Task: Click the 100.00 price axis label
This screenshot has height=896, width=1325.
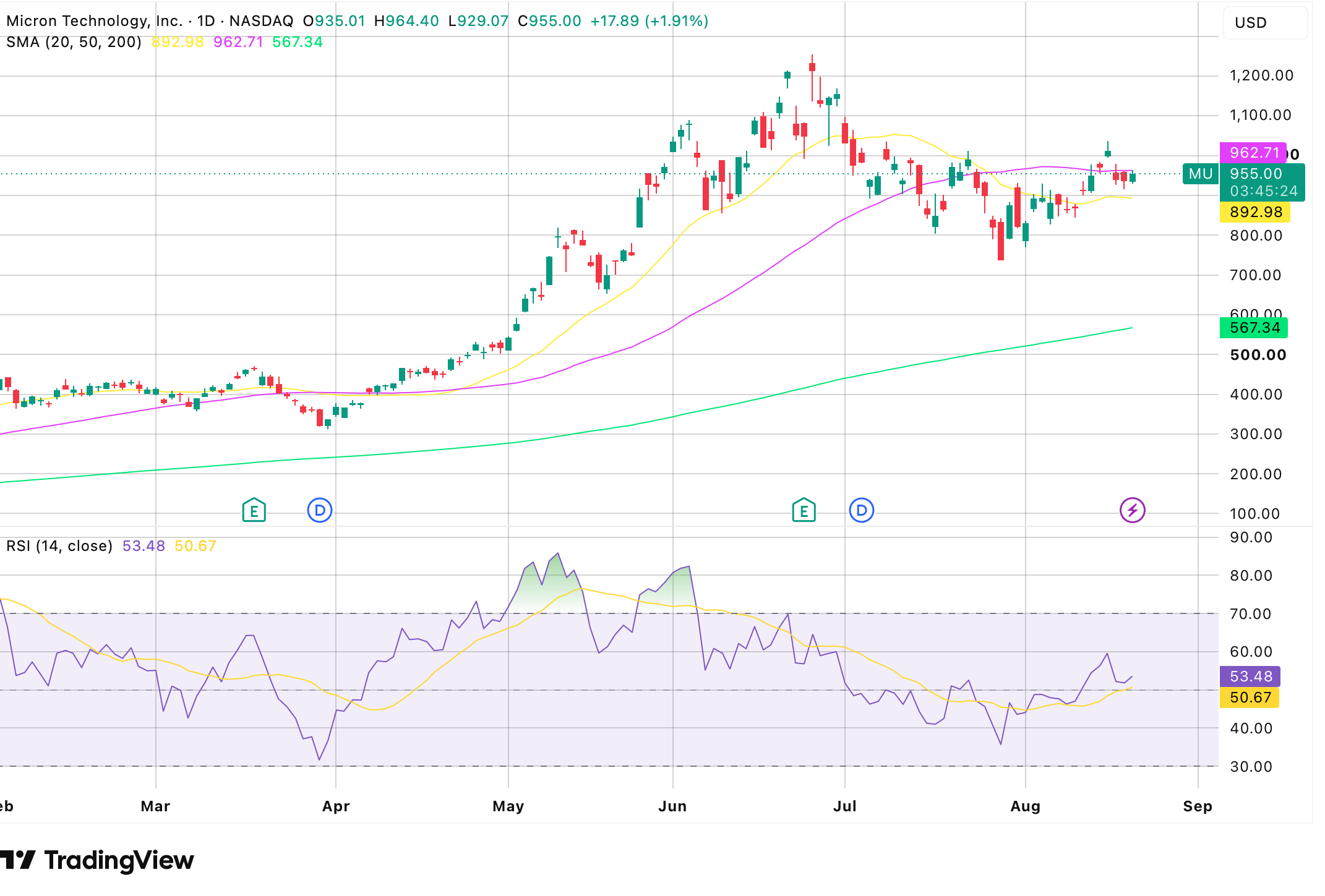Action: pos(1254,514)
